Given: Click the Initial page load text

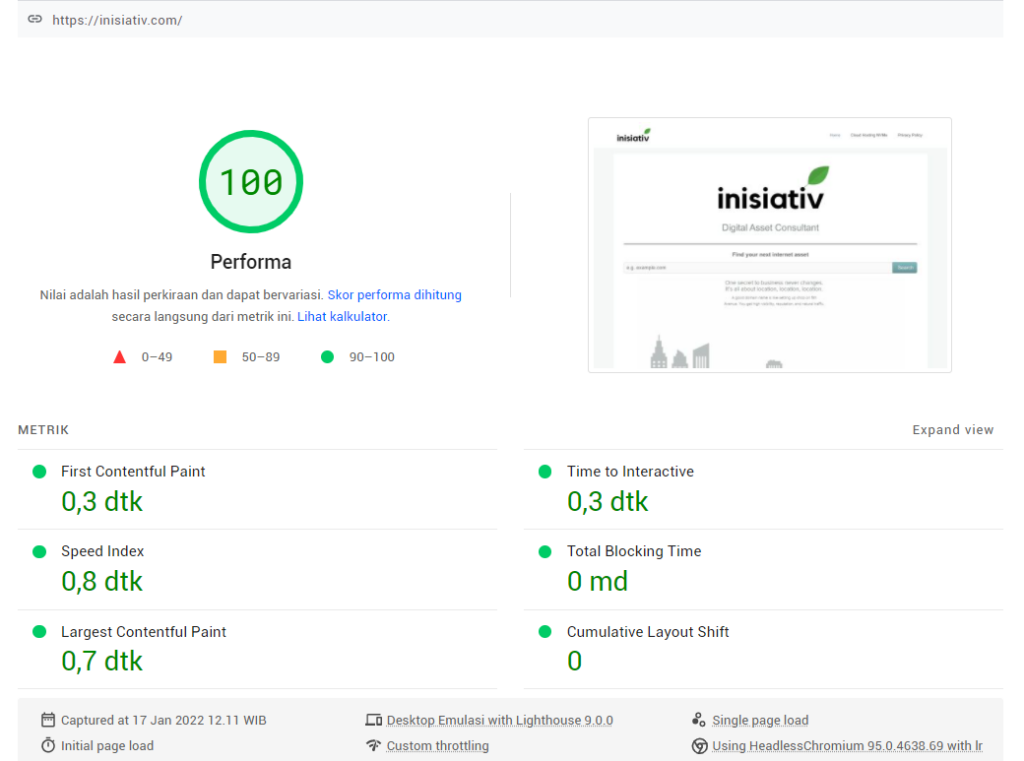Looking at the screenshot, I should (107, 746).
